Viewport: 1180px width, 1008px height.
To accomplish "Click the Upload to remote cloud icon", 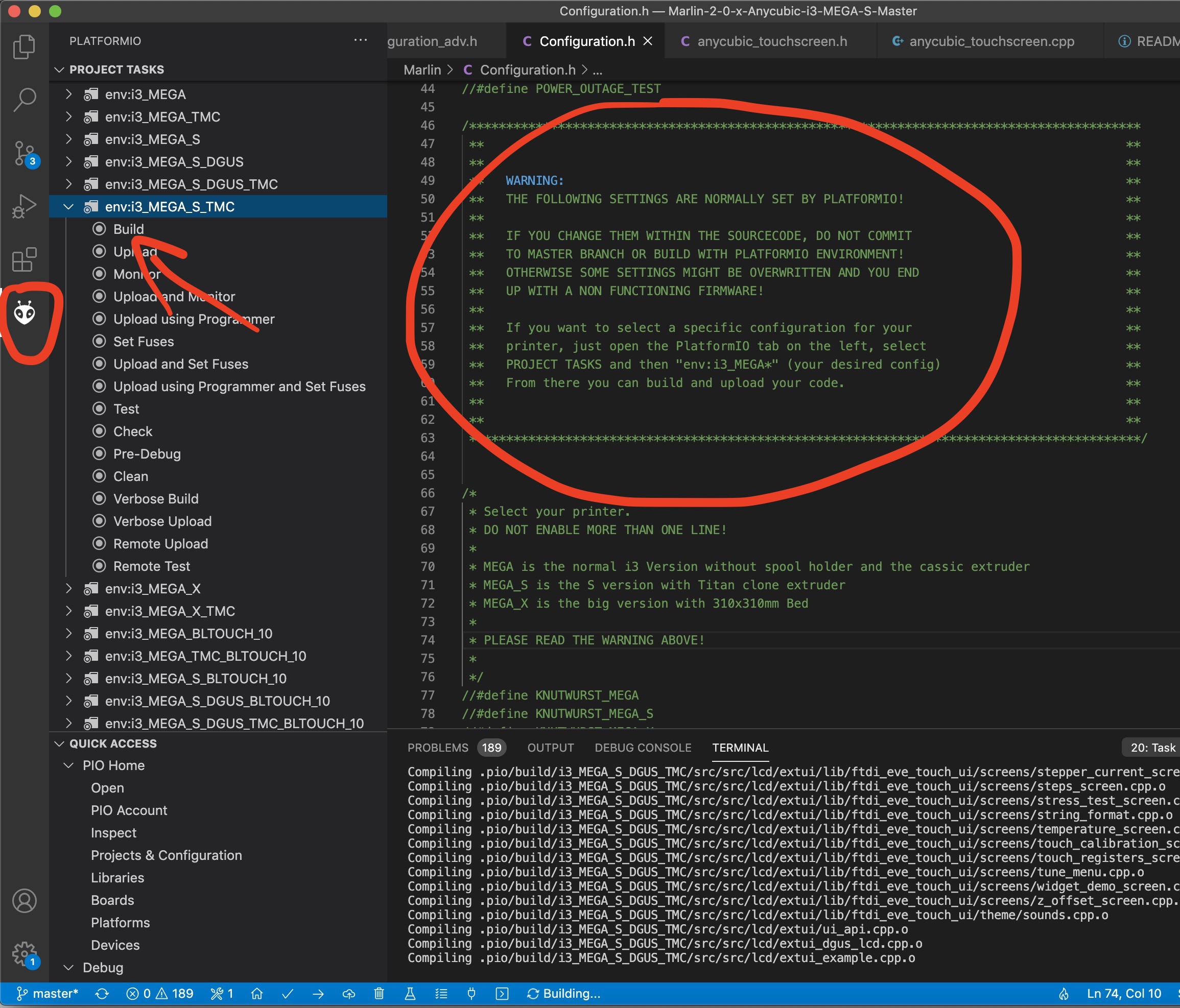I will [348, 993].
